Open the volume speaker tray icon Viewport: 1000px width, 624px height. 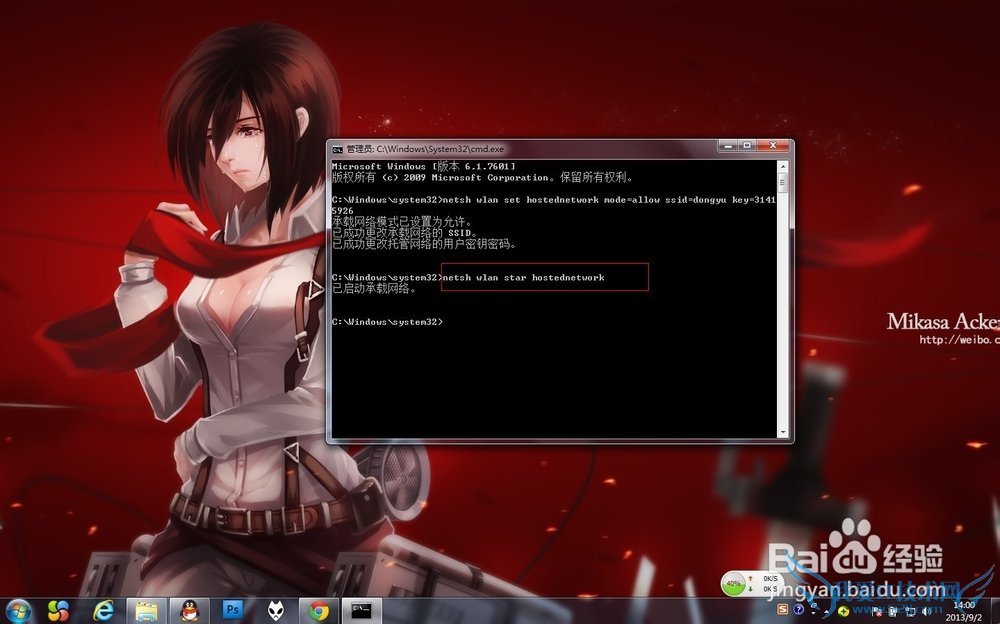[926, 612]
